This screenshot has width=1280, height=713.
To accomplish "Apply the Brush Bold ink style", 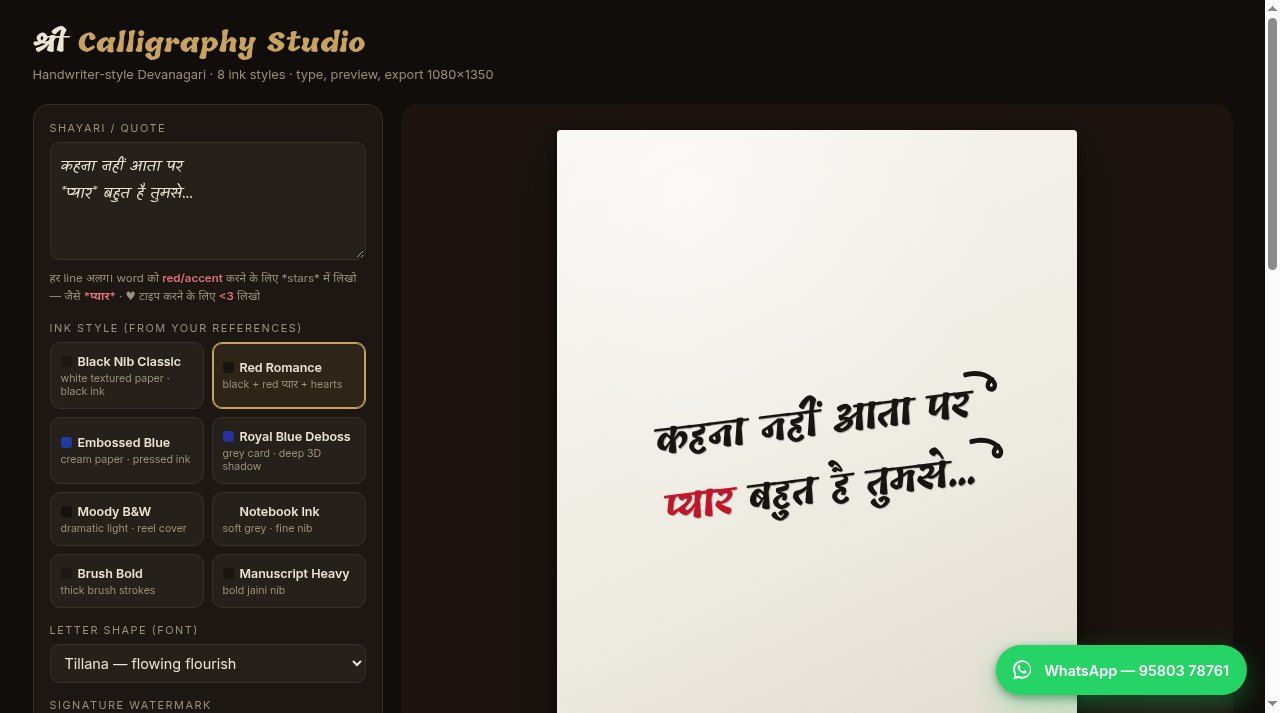I will click(127, 581).
